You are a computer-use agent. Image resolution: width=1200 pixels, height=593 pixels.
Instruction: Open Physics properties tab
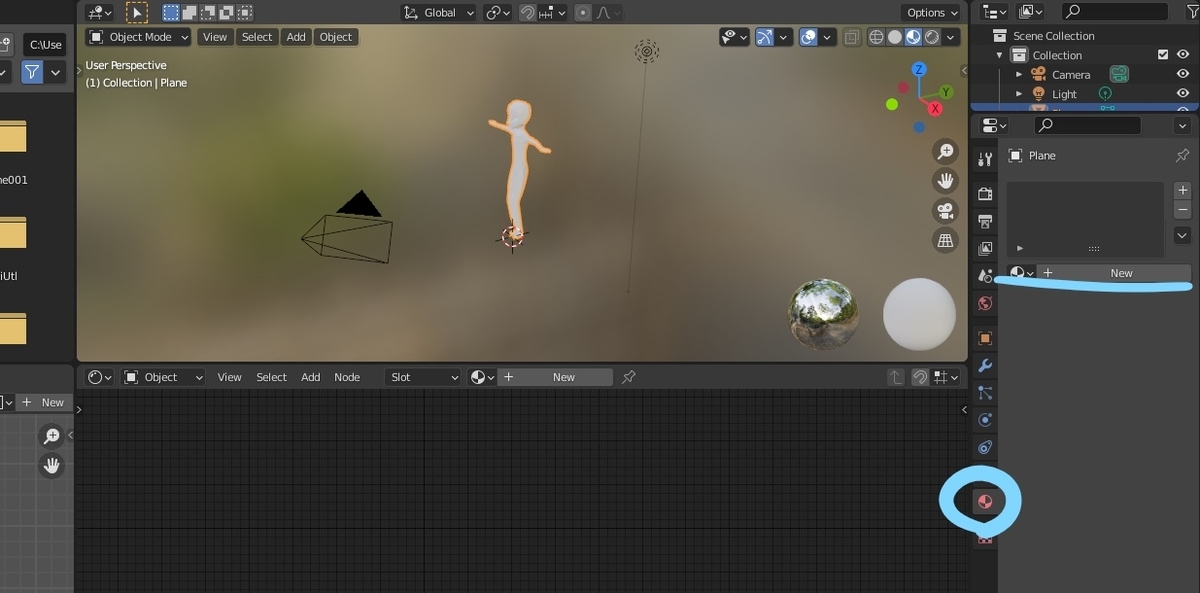[x=985, y=420]
